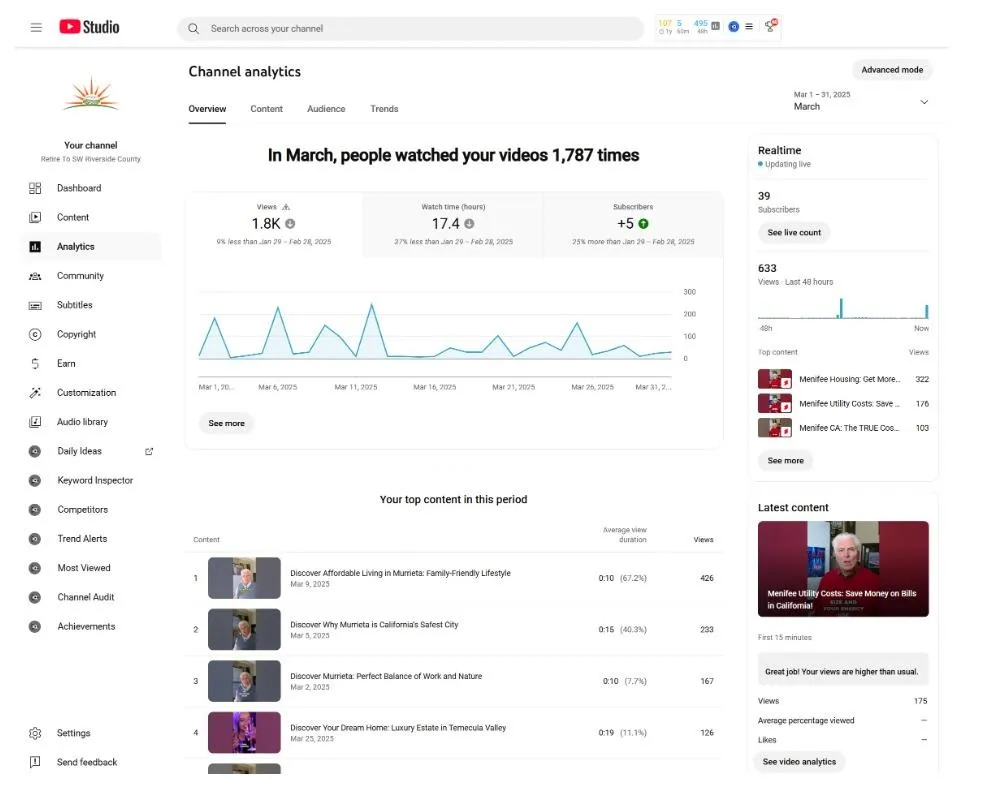Open the extension three-line menu icon
The image size is (984, 812).
click(749, 26)
